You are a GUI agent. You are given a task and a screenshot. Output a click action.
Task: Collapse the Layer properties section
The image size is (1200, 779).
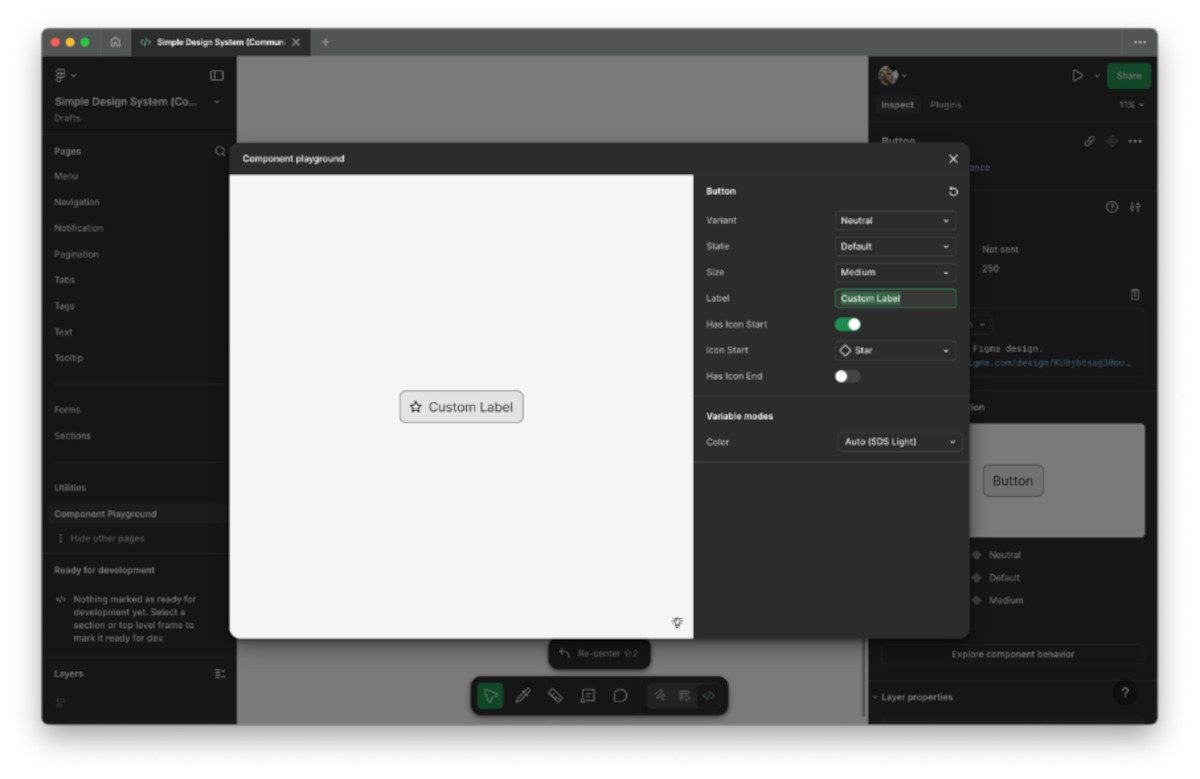(912, 697)
